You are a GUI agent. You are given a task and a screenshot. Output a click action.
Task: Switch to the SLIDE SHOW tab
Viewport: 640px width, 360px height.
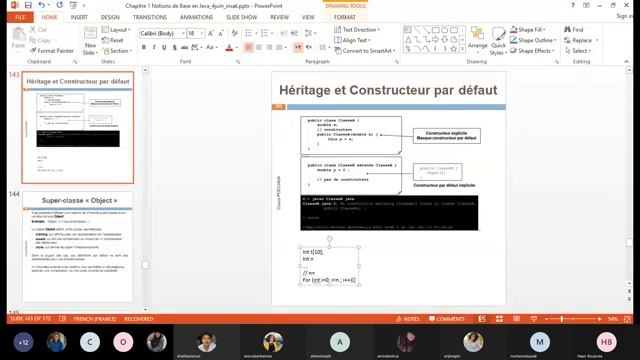point(242,17)
